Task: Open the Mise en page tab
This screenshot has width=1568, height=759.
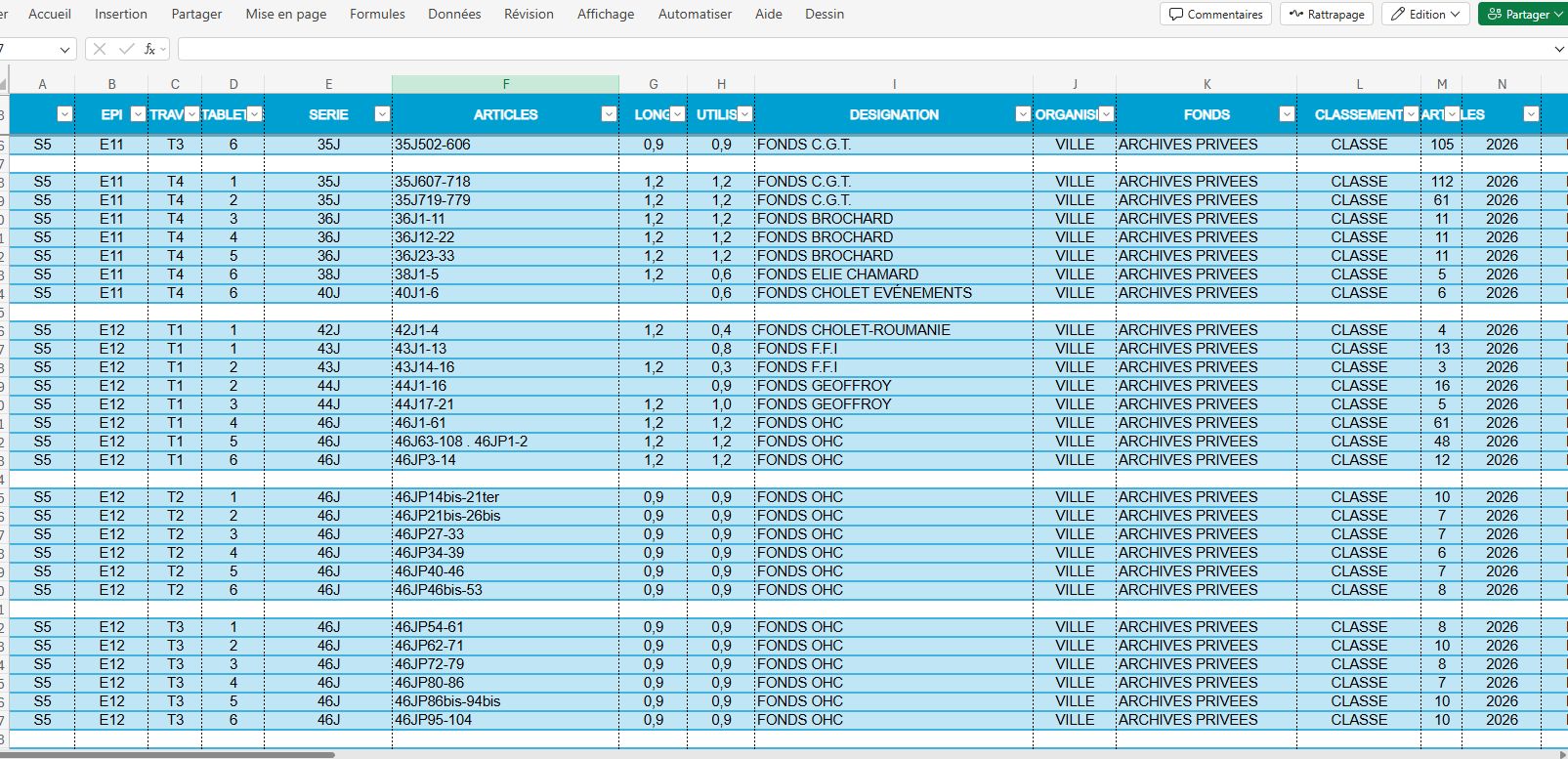Action: pyautogui.click(x=286, y=15)
